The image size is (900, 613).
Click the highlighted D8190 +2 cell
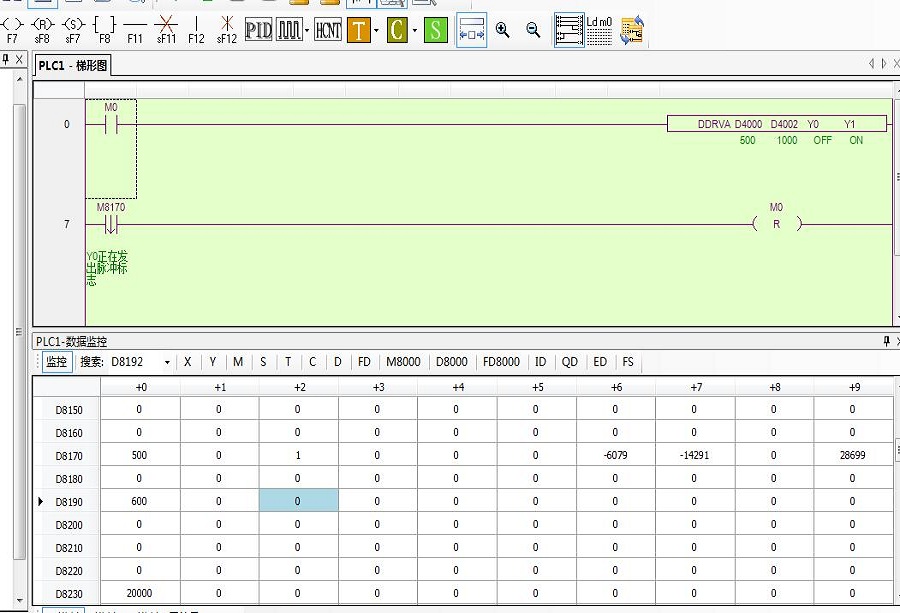[x=298, y=501]
